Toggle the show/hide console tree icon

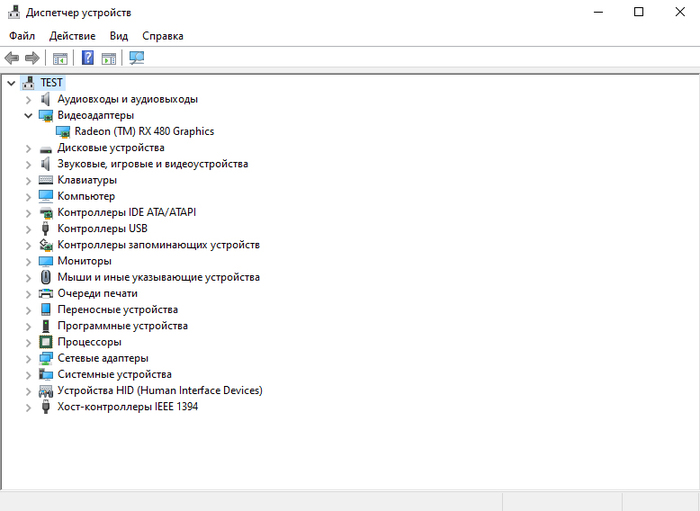point(60,58)
